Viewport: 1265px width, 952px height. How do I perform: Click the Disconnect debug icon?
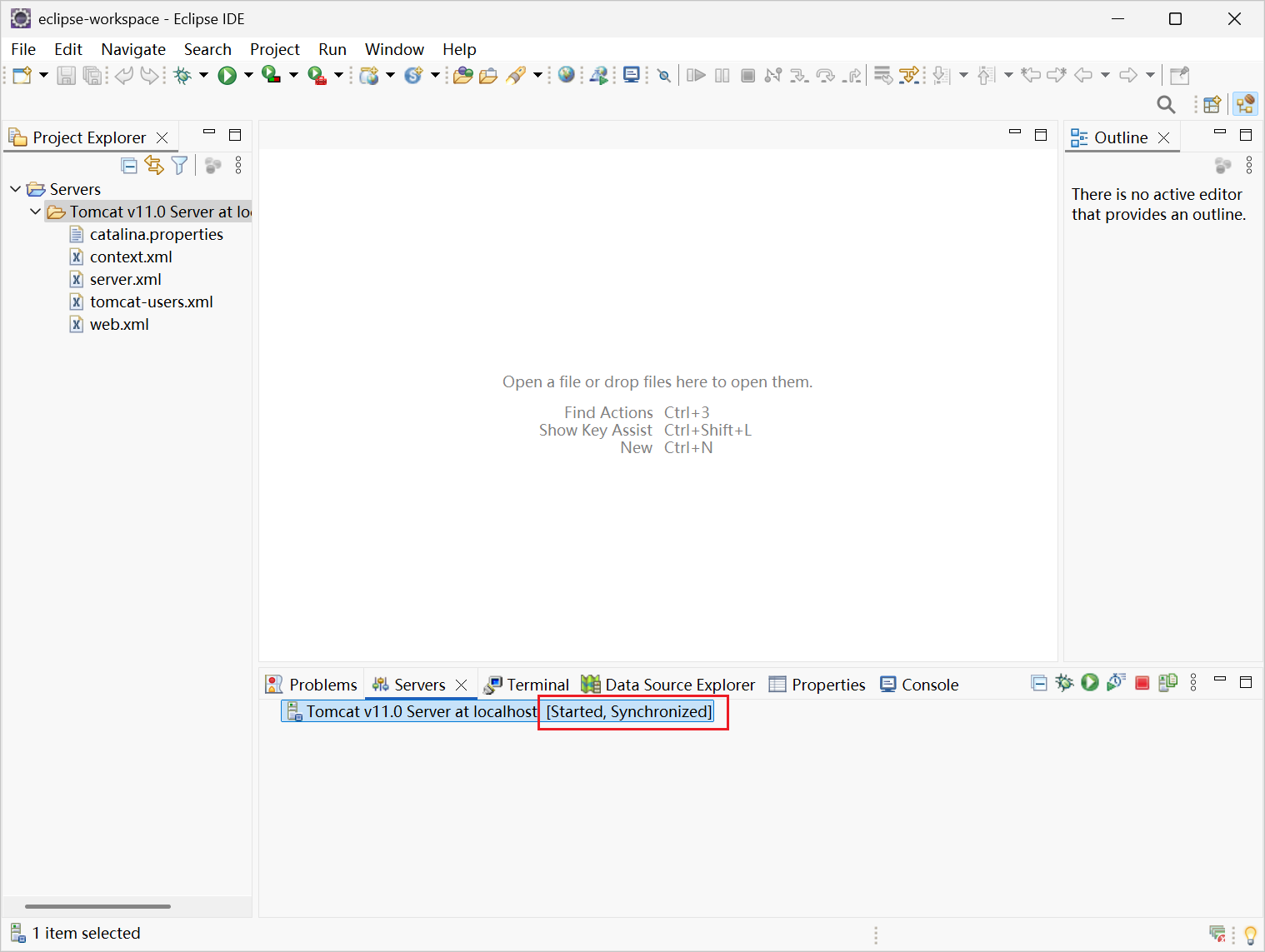[x=773, y=76]
